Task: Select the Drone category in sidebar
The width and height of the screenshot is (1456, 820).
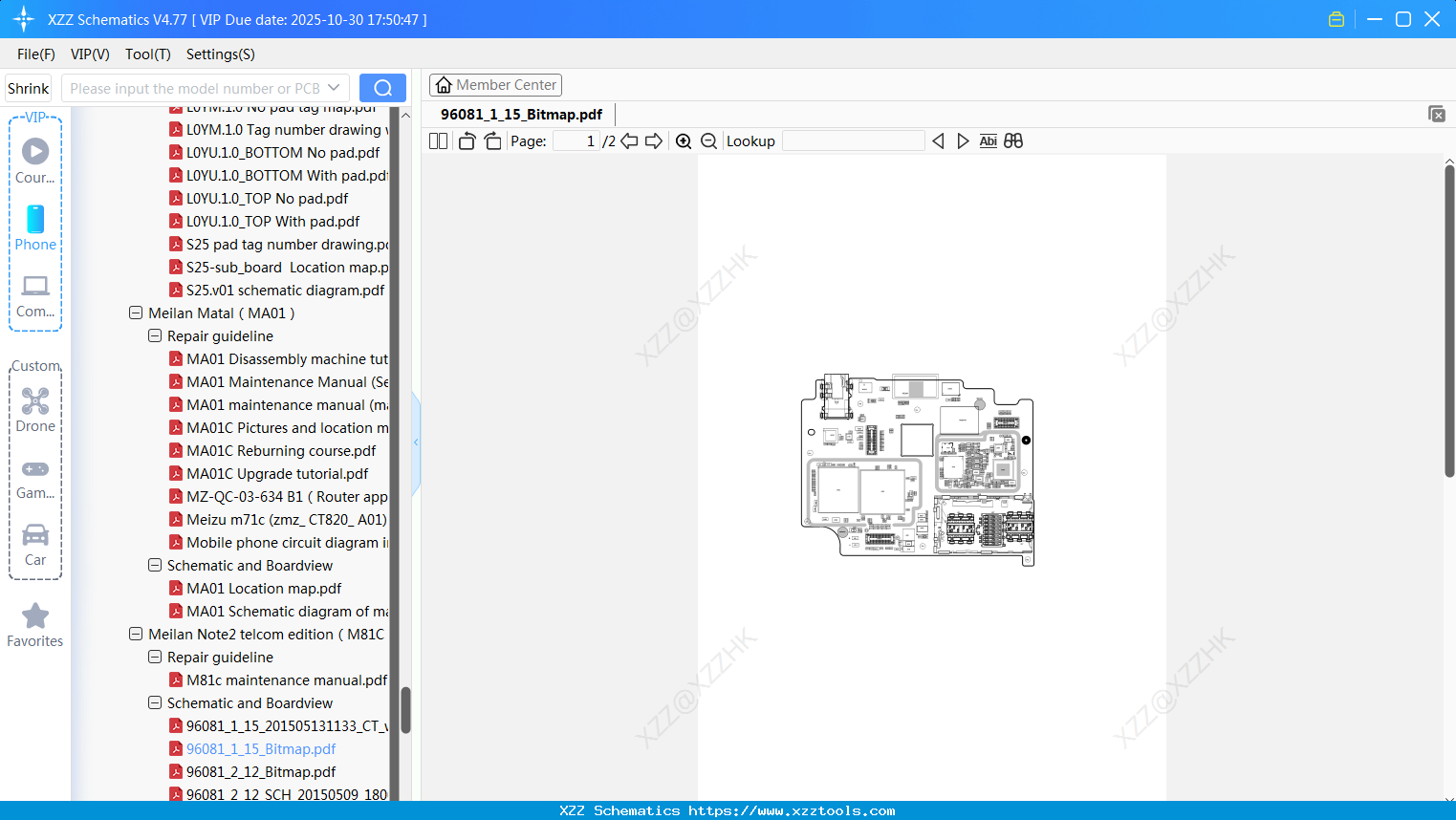Action: coord(34,409)
